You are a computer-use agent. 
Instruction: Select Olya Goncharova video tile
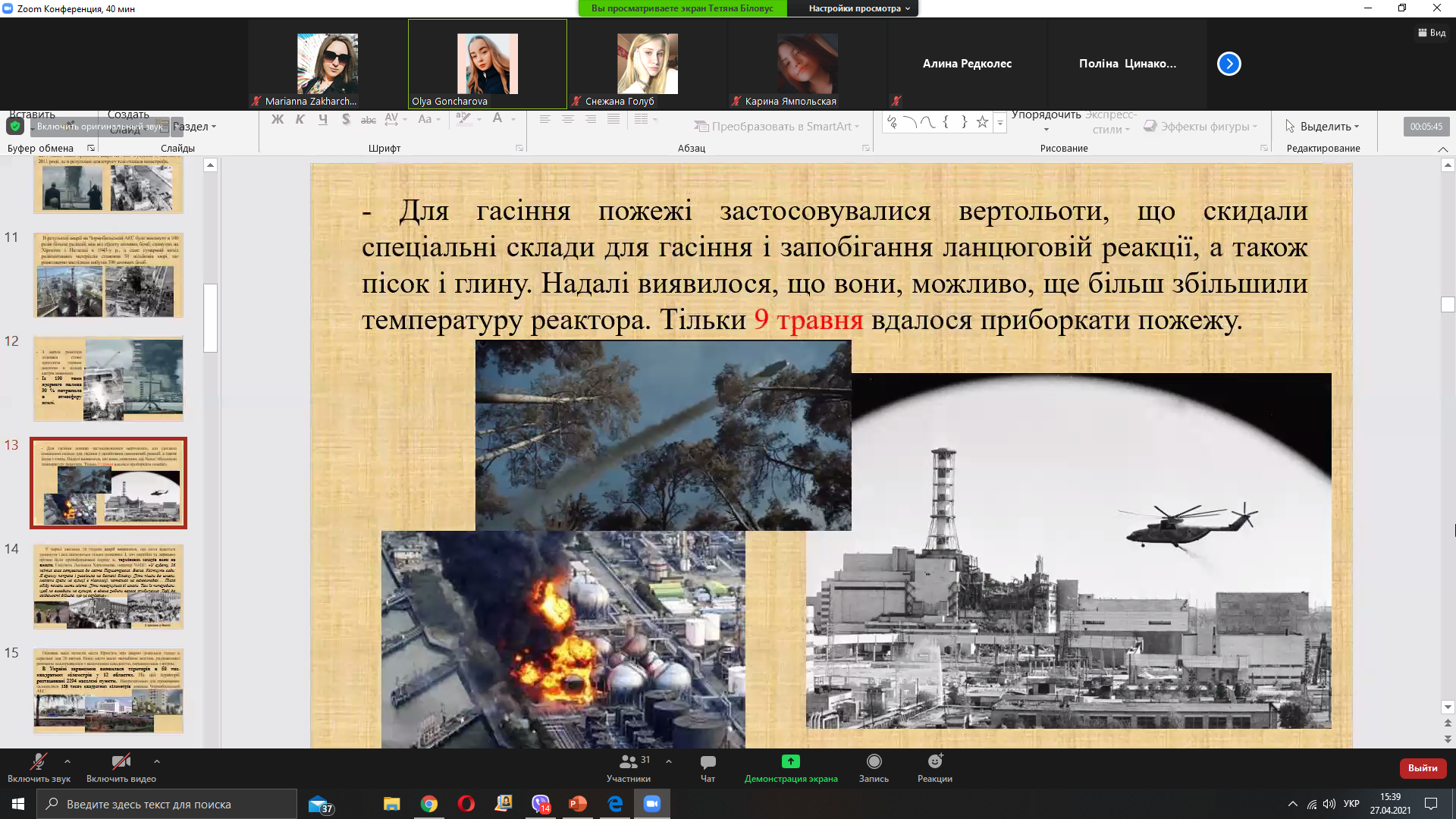(488, 64)
